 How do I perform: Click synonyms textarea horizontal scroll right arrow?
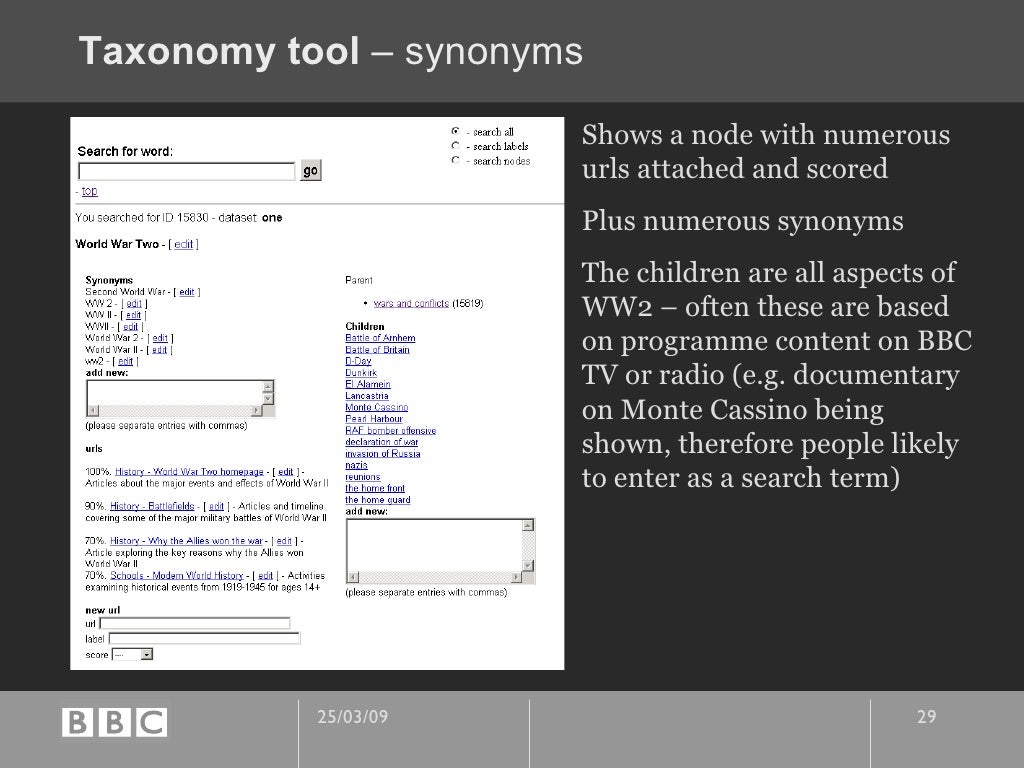click(257, 411)
